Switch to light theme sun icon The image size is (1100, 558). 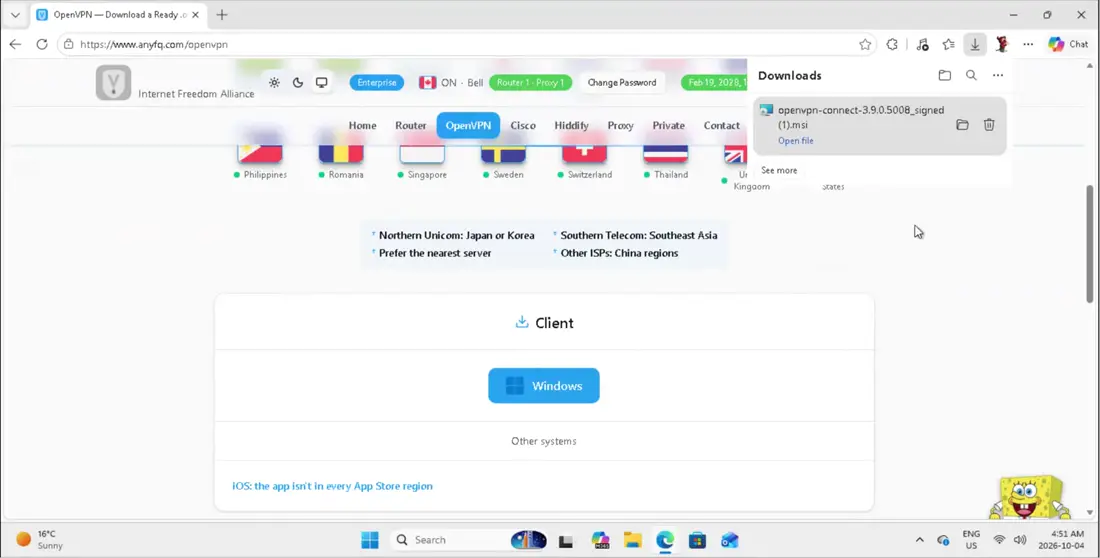coord(274,83)
